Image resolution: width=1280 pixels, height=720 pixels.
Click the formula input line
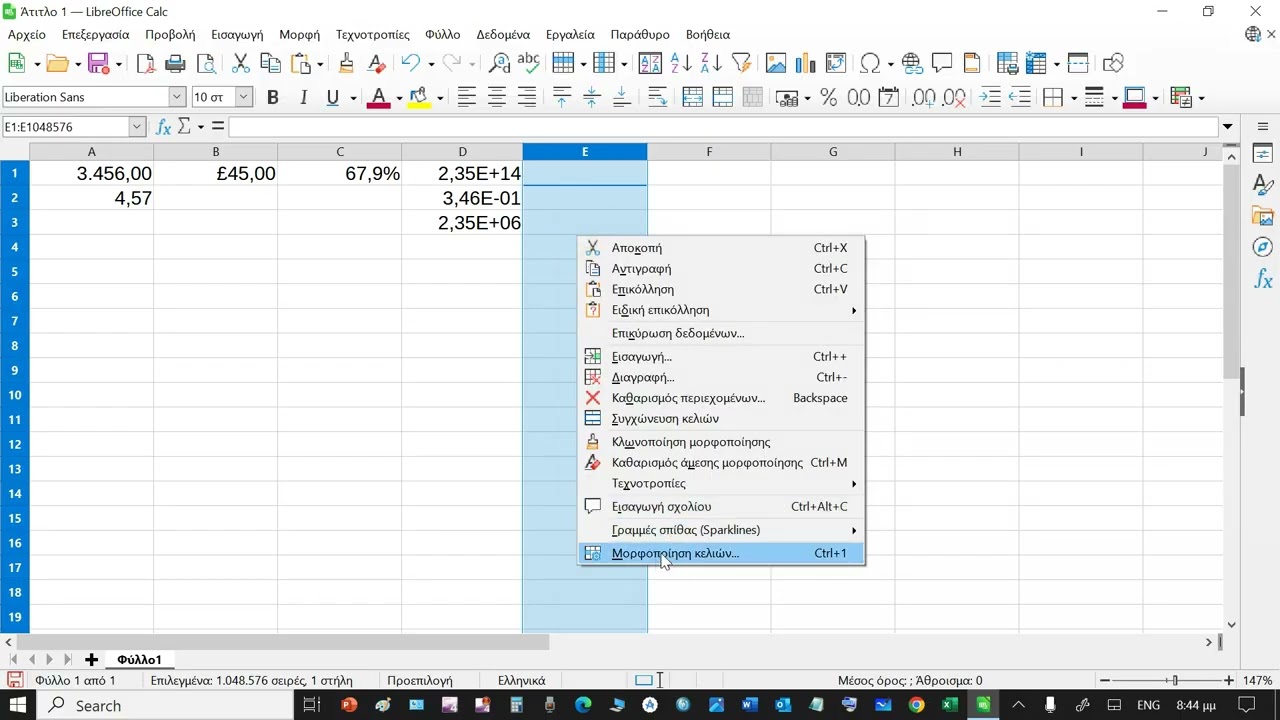[724, 127]
